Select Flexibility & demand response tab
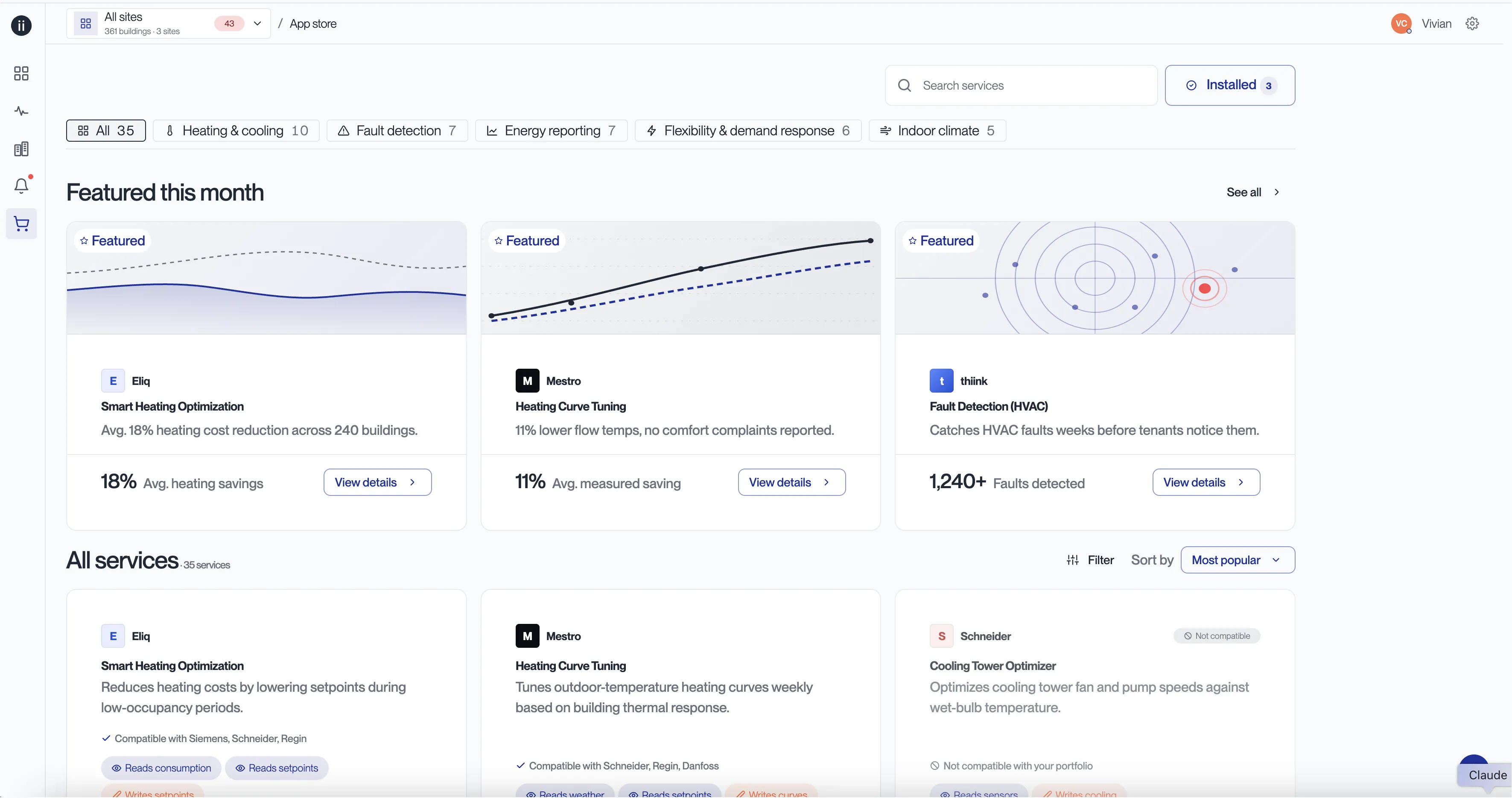Screen dimensions: 1512x798 pyautogui.click(x=748, y=131)
